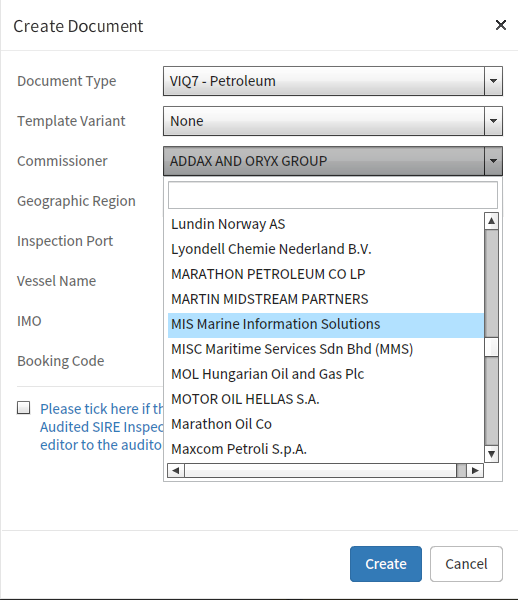This screenshot has height=600, width=518.
Task: Select Marathon Oil Co
Action: [326, 424]
